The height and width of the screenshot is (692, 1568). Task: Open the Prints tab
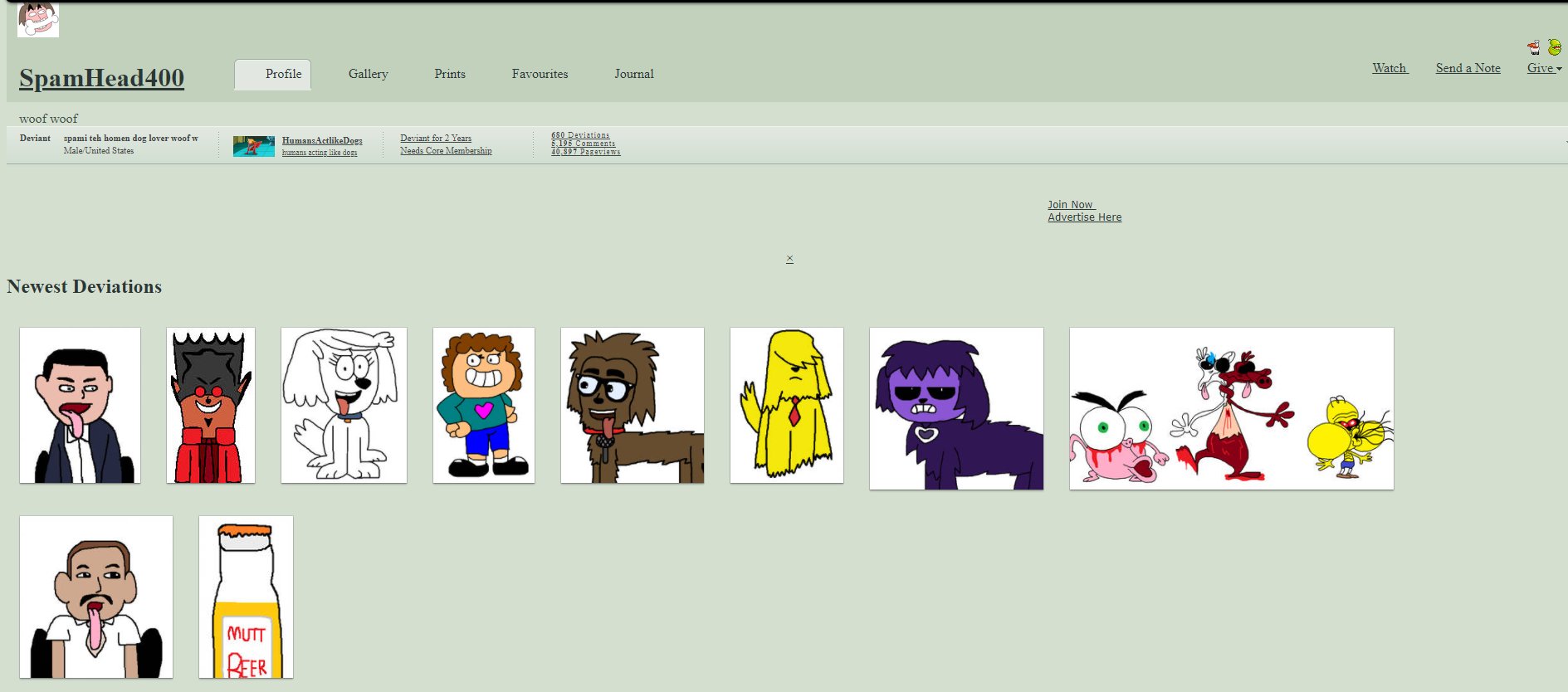click(x=450, y=74)
